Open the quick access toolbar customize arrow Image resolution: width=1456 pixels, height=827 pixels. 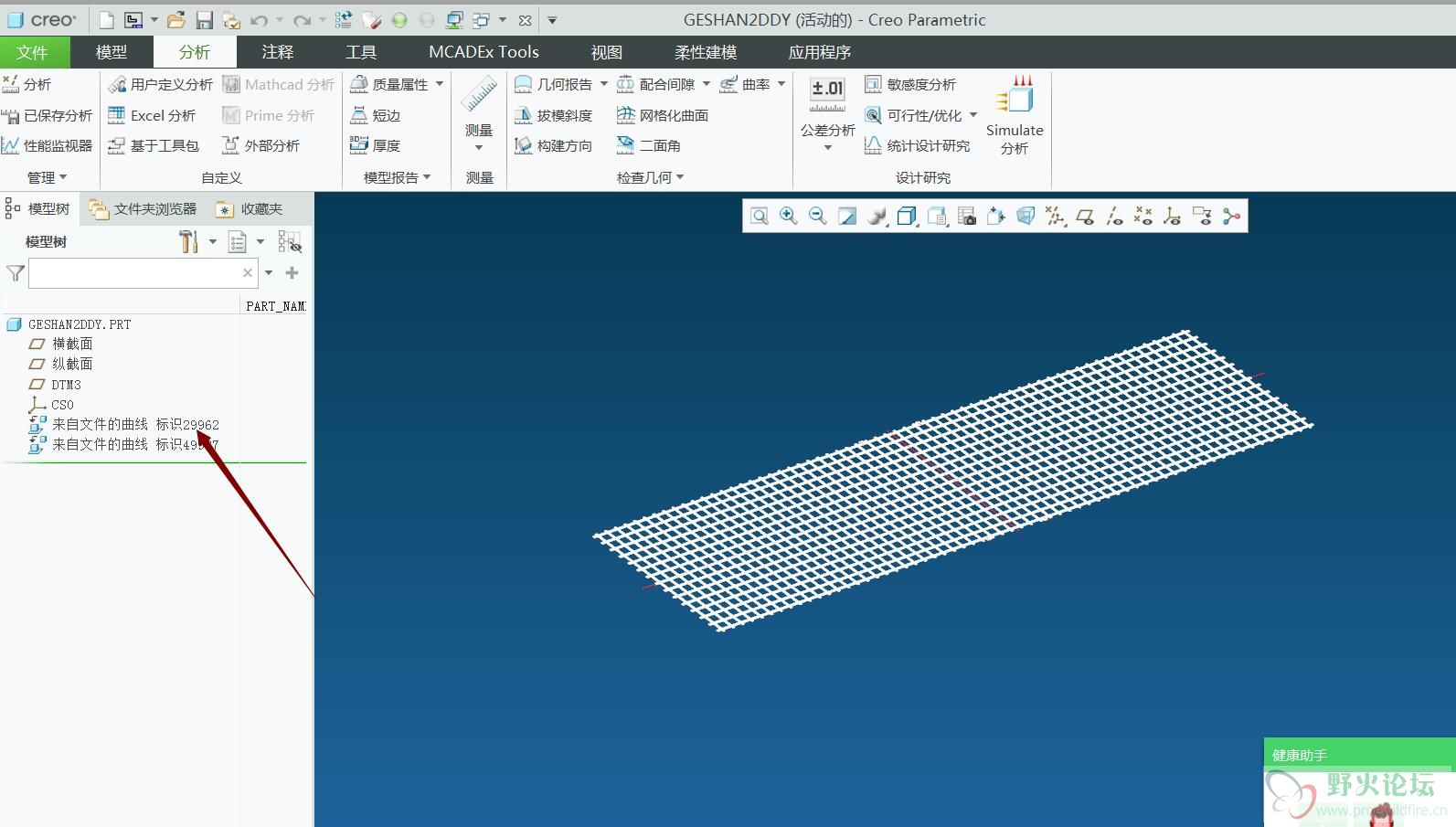point(552,20)
